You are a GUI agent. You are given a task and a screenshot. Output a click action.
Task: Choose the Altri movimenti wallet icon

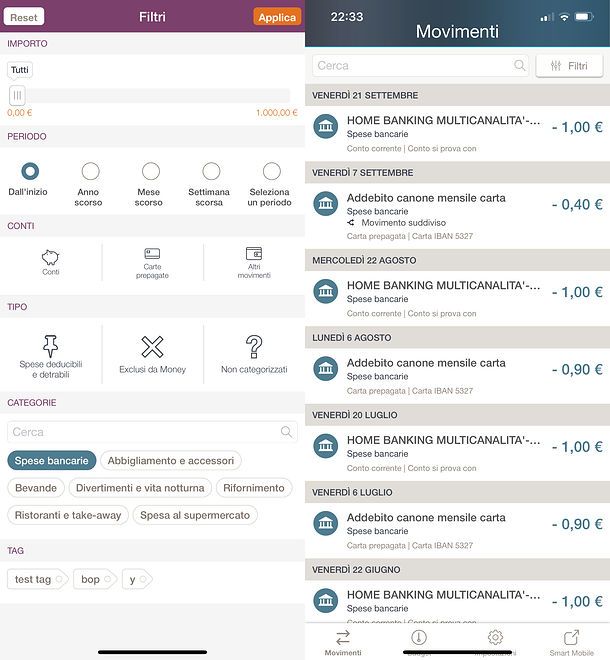254,253
